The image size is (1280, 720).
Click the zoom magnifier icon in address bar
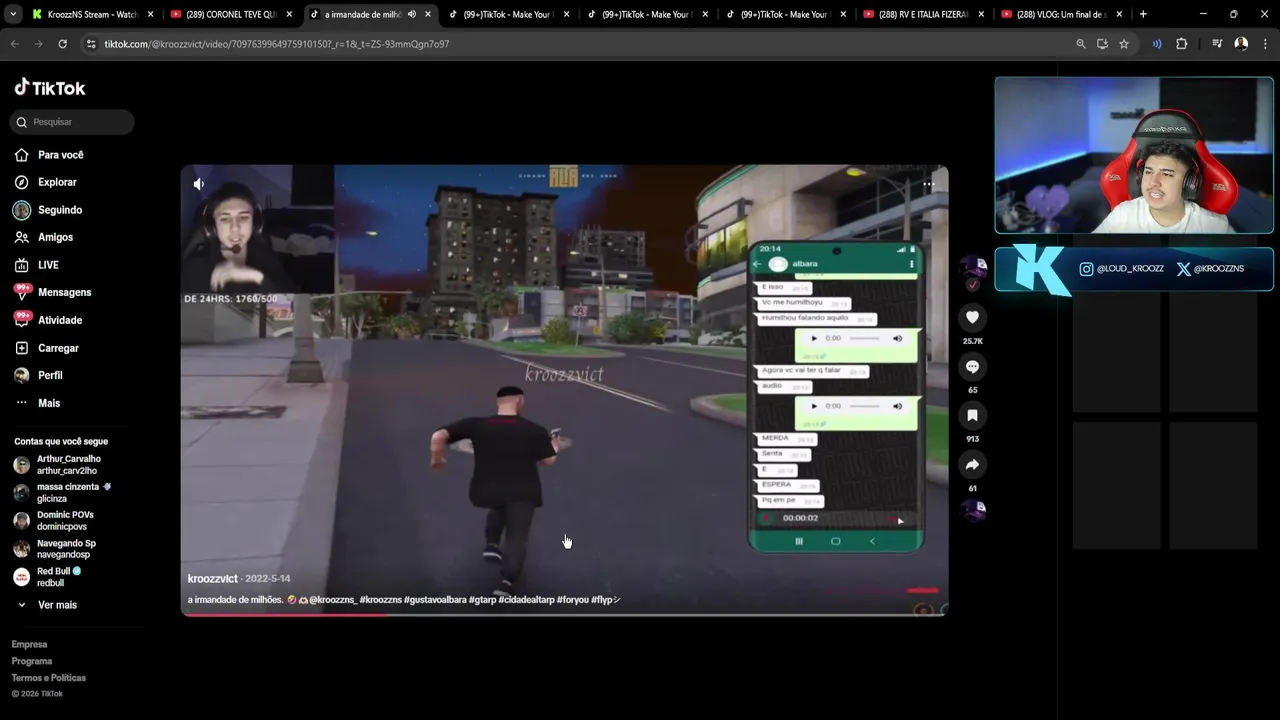click(x=1081, y=44)
